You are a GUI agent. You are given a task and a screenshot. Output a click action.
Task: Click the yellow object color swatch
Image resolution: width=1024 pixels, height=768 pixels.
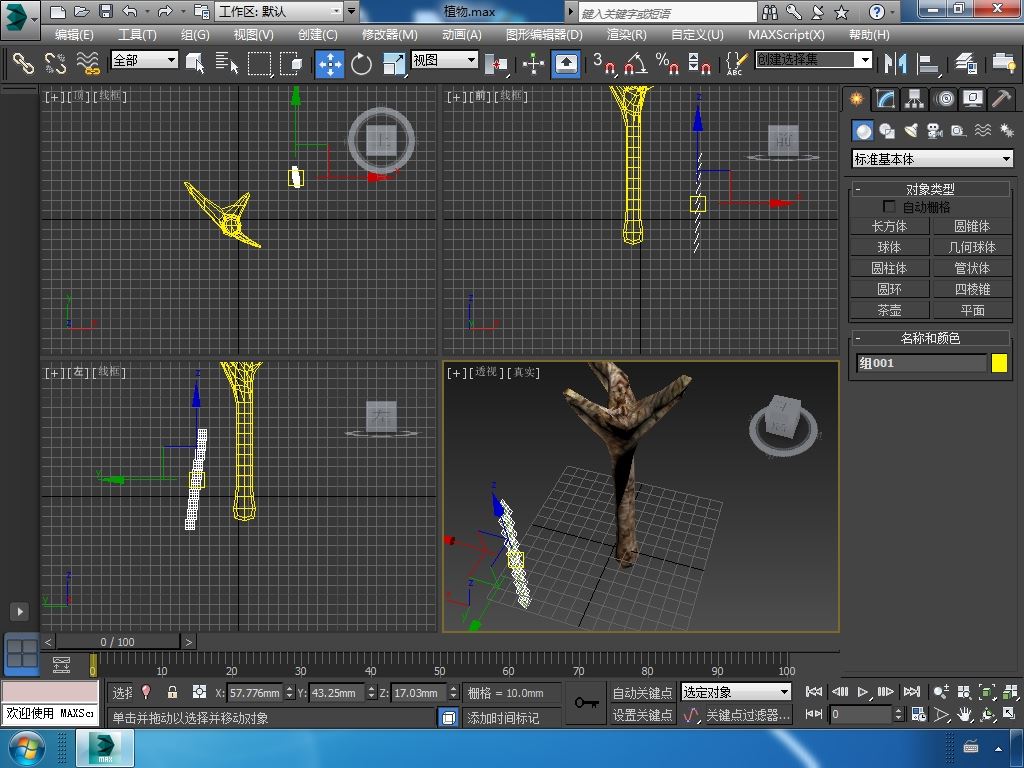click(x=999, y=363)
